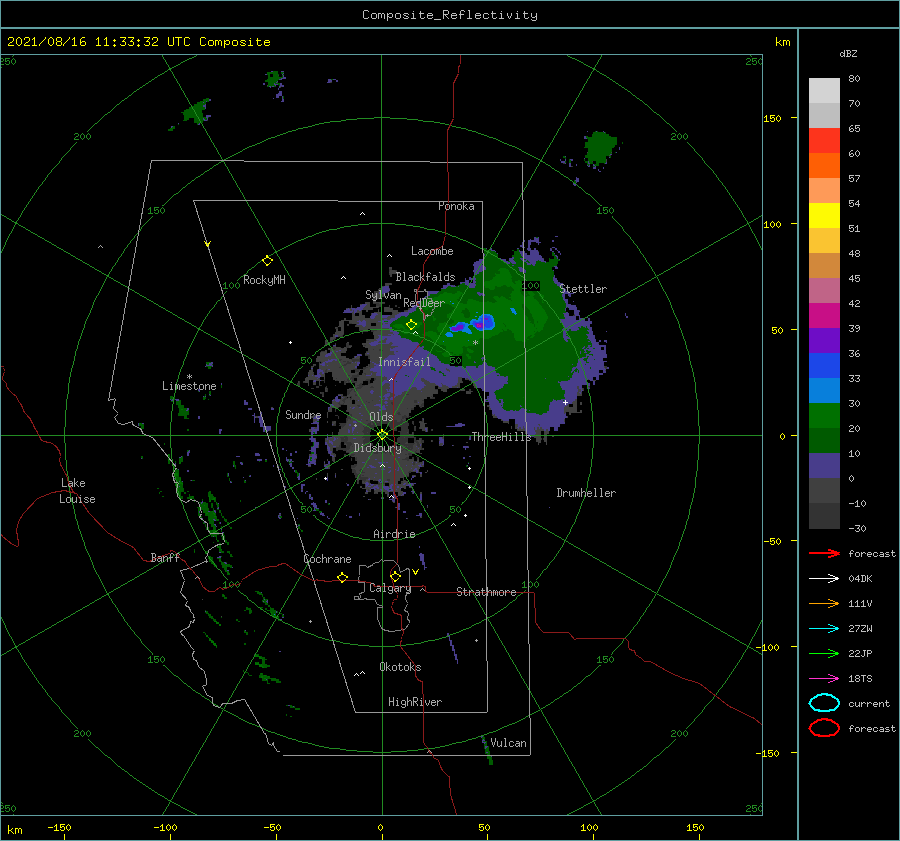
Task: Click the yellow diamond marker above Calgary
Action: click(x=395, y=576)
